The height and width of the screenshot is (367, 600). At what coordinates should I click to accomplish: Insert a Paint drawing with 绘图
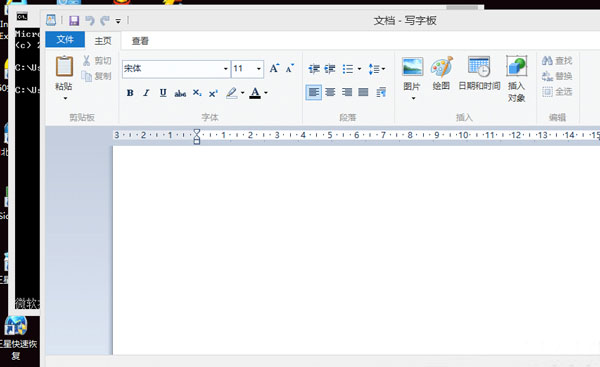(x=442, y=73)
